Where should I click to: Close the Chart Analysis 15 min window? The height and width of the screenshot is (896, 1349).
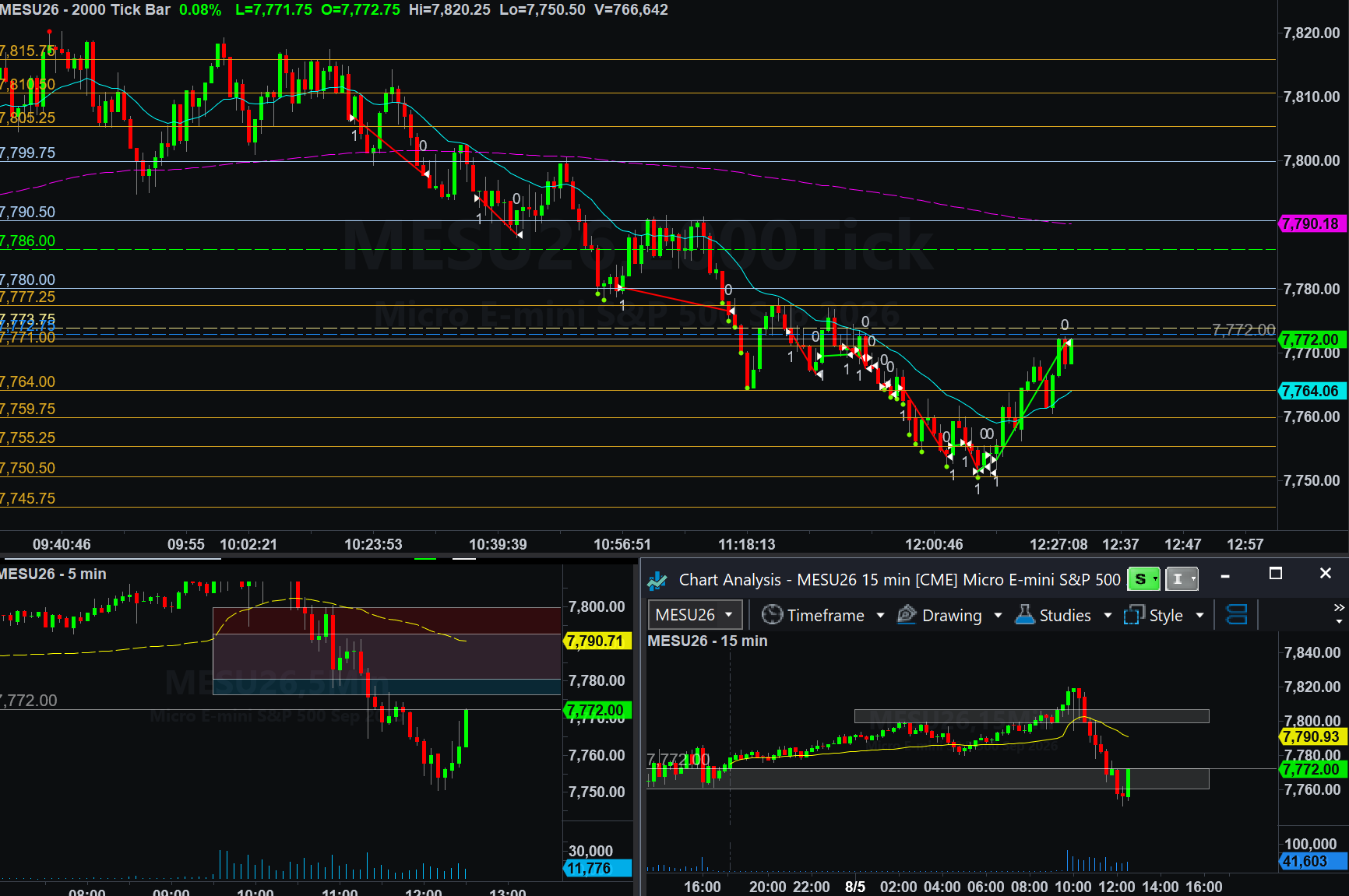[x=1326, y=574]
